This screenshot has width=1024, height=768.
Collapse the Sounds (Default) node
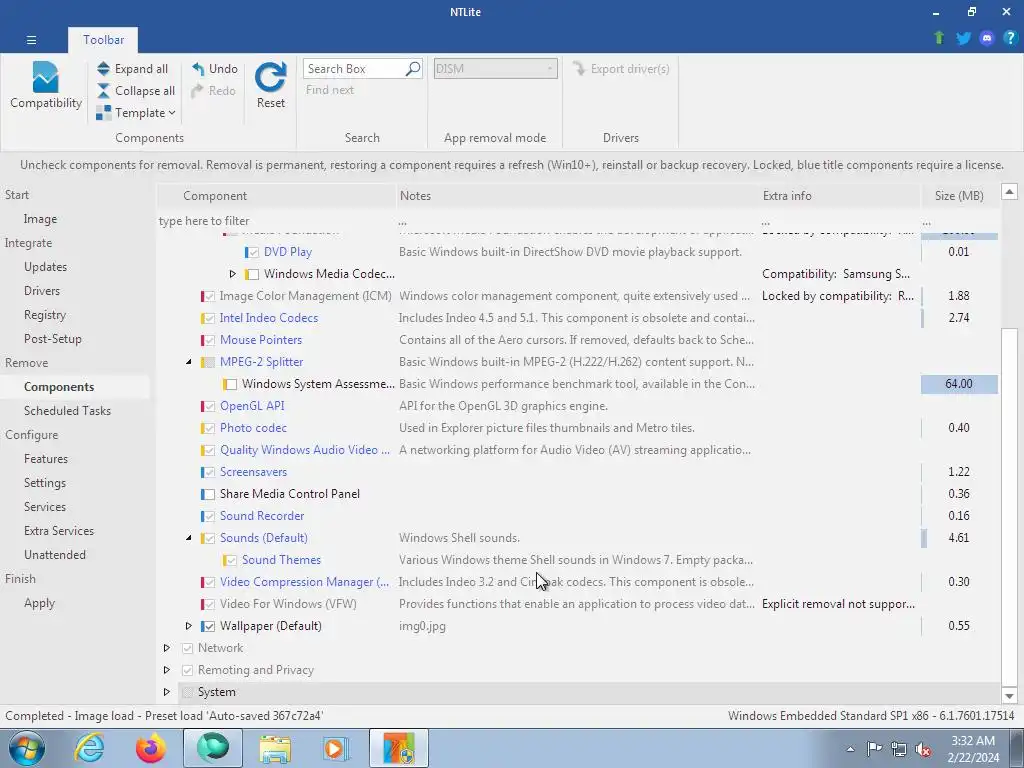pyautogui.click(x=189, y=538)
